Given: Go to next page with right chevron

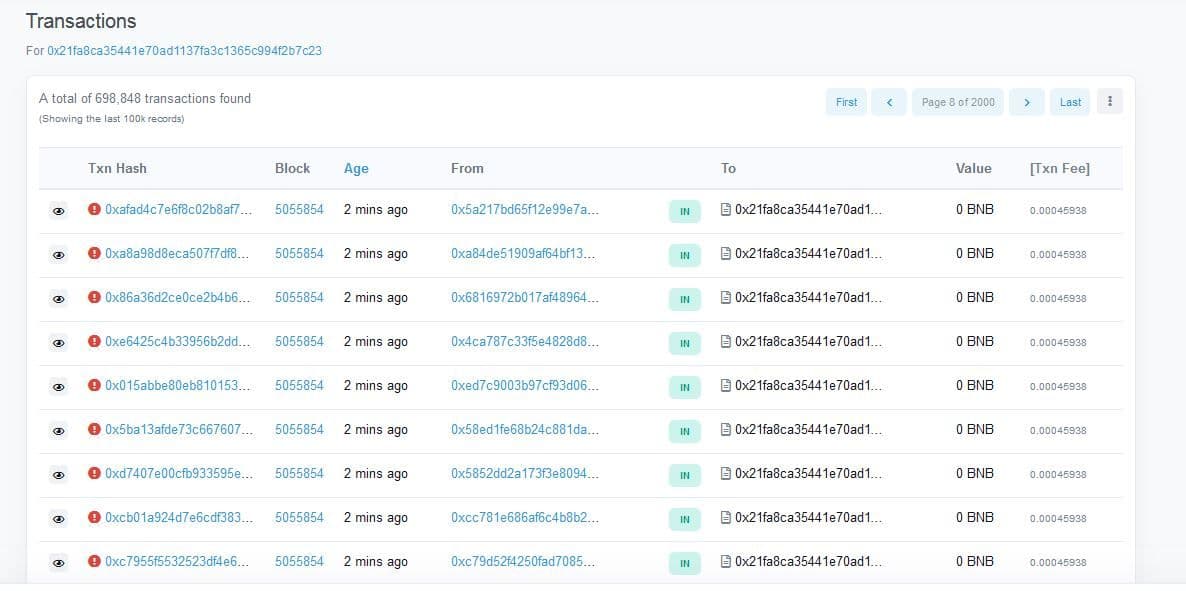Looking at the screenshot, I should pos(1026,102).
